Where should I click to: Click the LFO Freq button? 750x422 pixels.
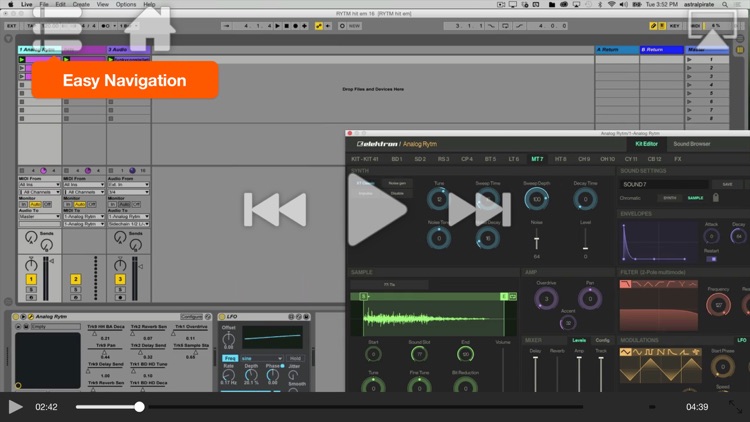(x=230, y=358)
